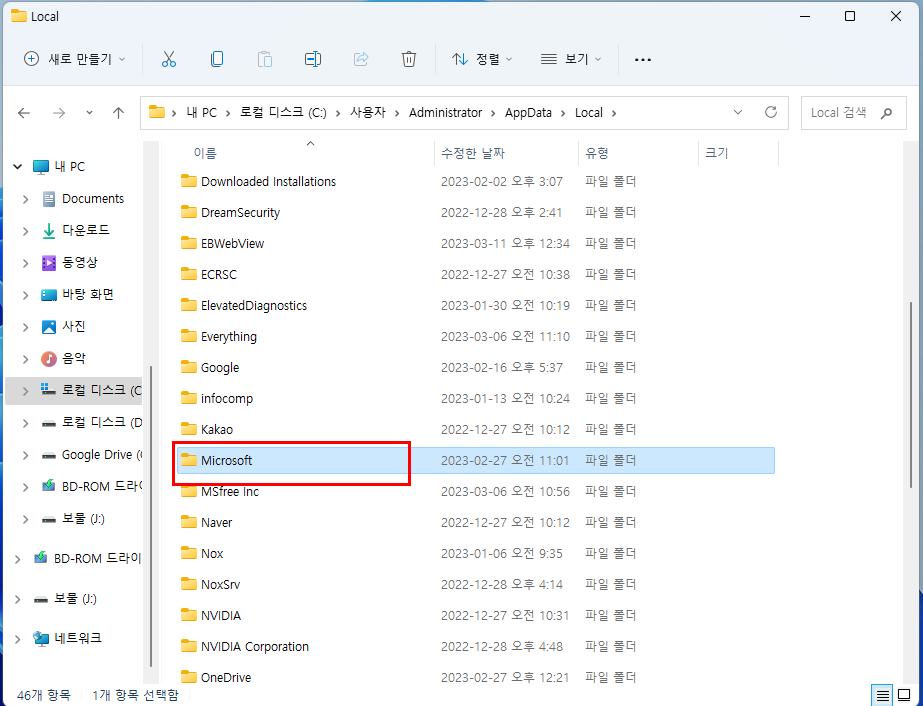Expand the Documents tree node

[x=25, y=199]
